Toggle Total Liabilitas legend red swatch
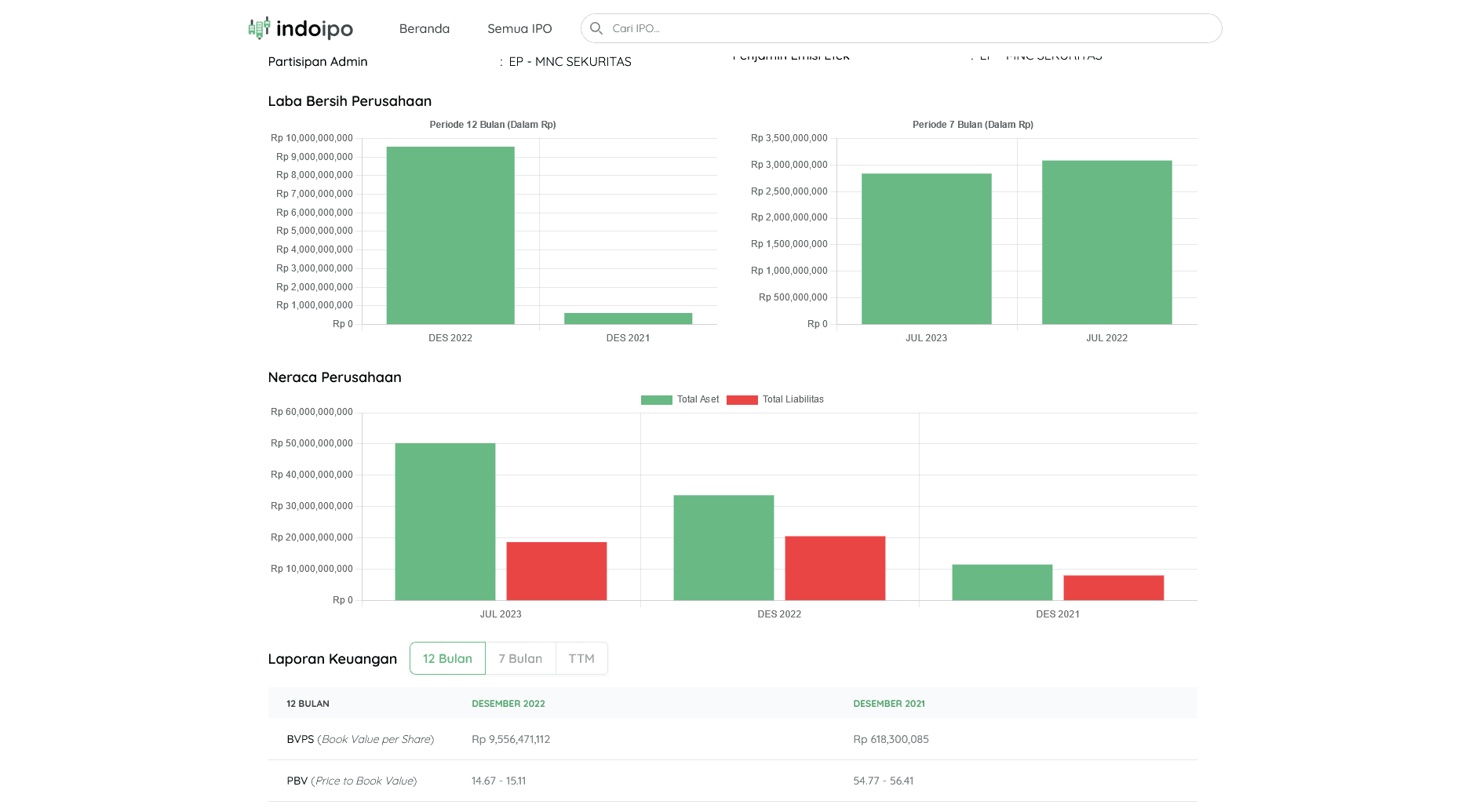The width and height of the screenshot is (1465, 812). (742, 400)
